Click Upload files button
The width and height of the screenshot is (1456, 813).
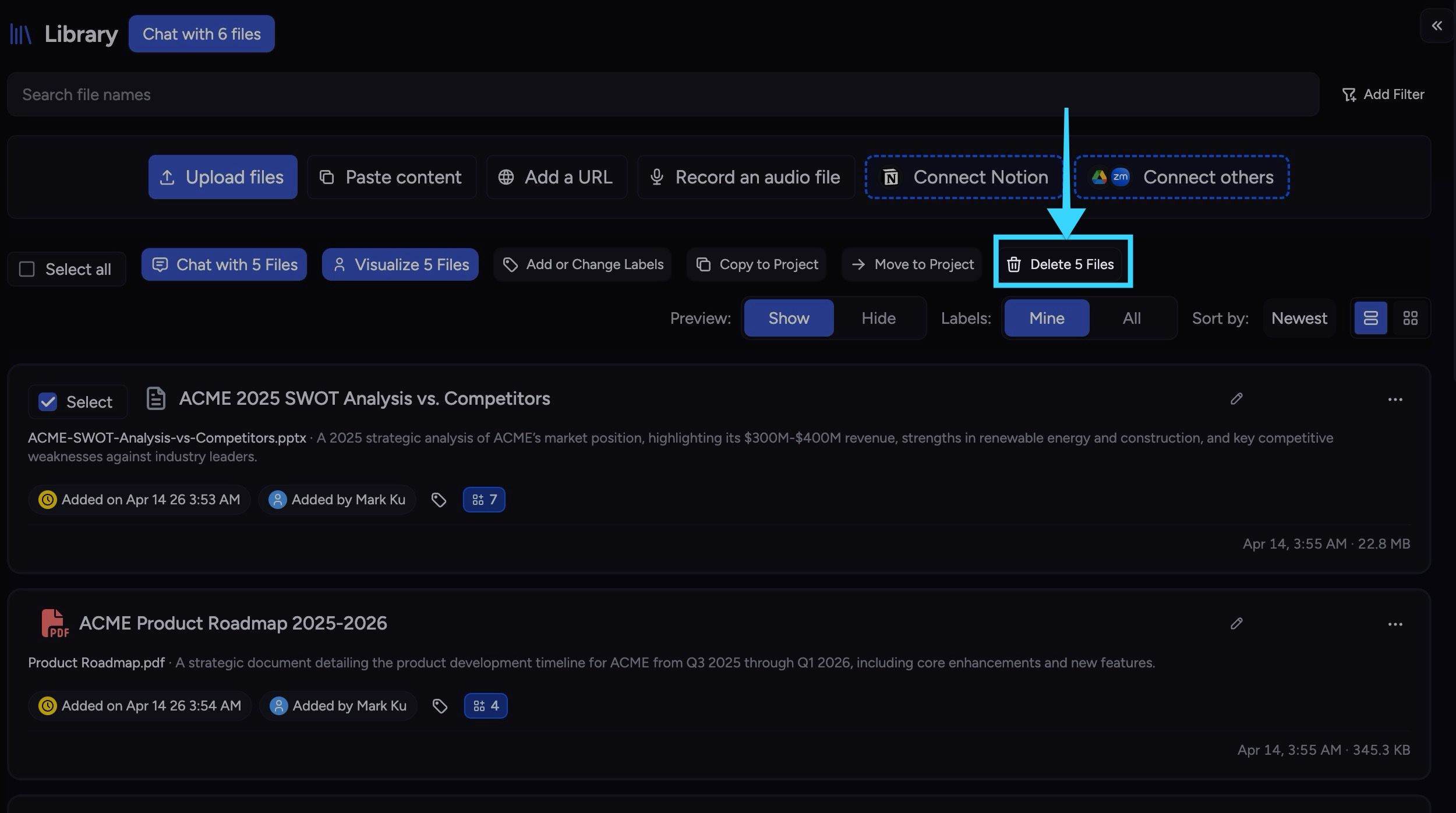coord(222,177)
